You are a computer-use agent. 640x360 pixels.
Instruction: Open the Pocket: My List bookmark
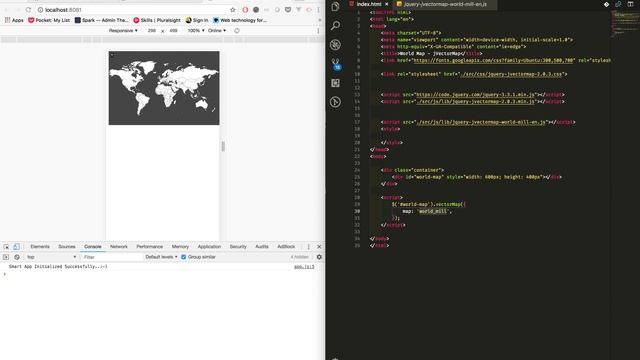[x=49, y=20]
